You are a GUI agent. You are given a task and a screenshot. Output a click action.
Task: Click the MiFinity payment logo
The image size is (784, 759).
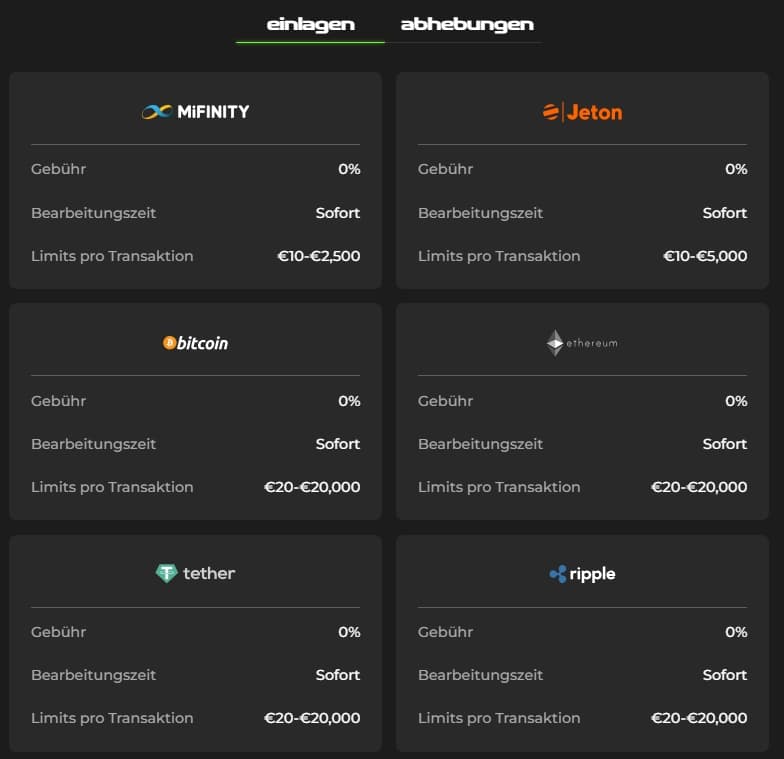[x=195, y=112]
